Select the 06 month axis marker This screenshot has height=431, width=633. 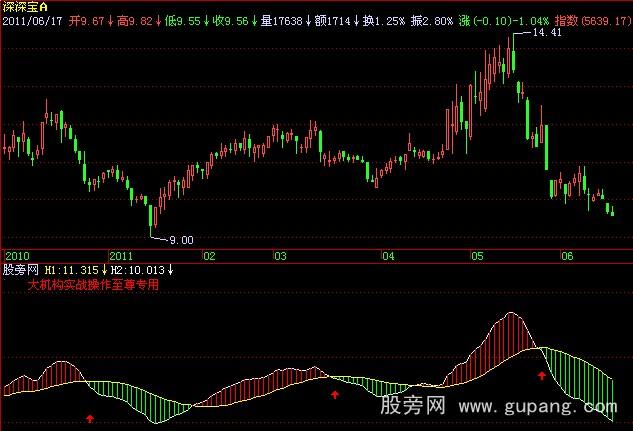coord(567,256)
